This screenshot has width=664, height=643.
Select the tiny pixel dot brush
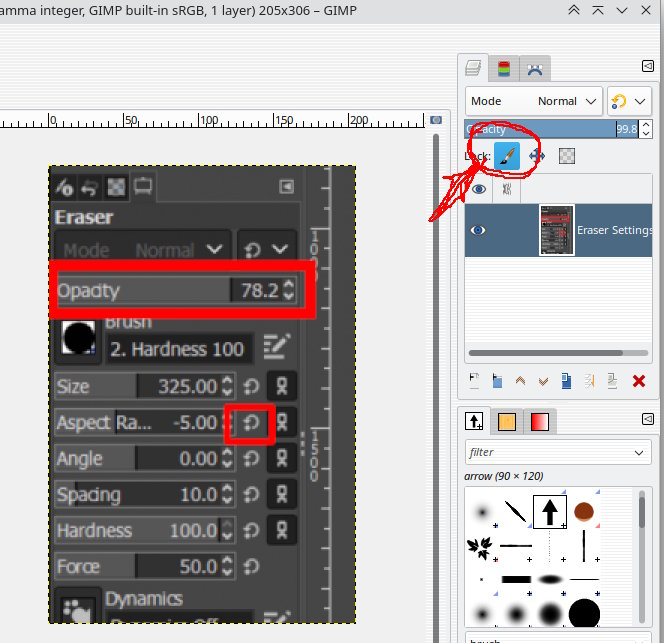click(x=481, y=579)
